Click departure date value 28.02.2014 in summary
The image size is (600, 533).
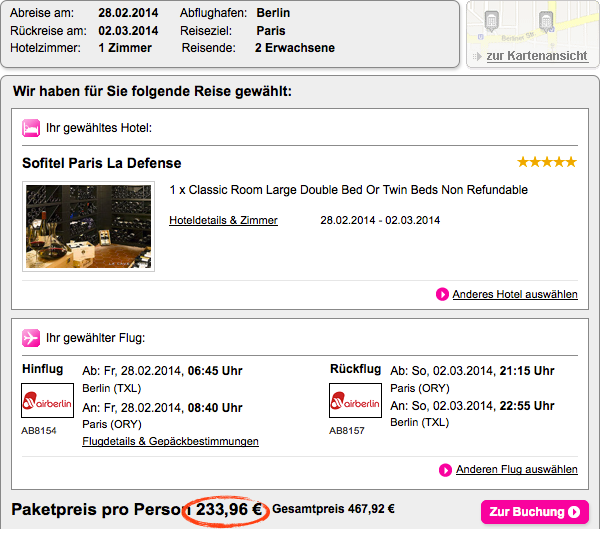pyautogui.click(x=128, y=13)
